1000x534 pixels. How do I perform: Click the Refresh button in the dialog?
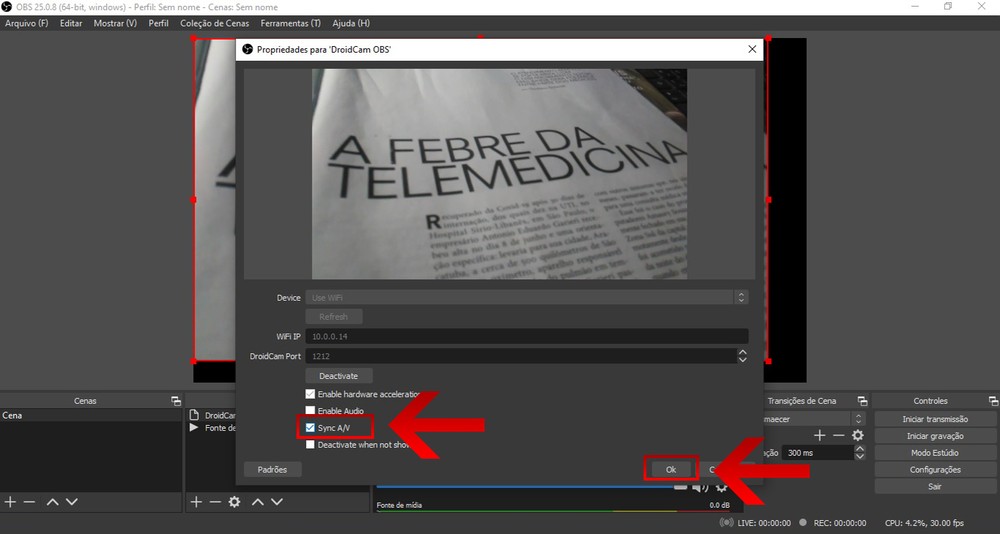tap(334, 316)
